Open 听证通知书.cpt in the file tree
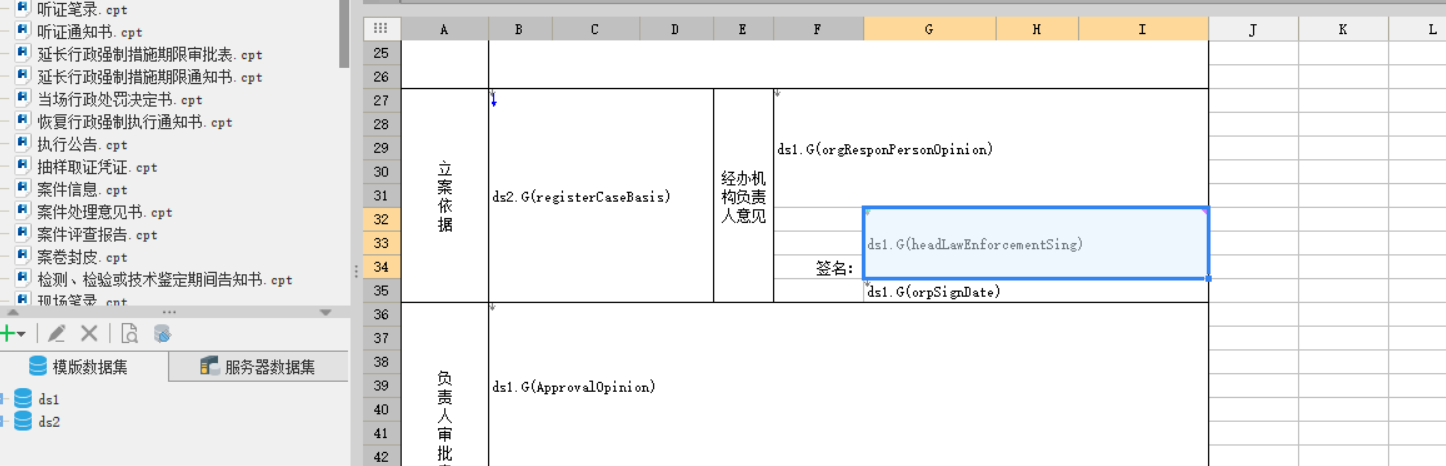The width and height of the screenshot is (1446, 466). (x=90, y=32)
